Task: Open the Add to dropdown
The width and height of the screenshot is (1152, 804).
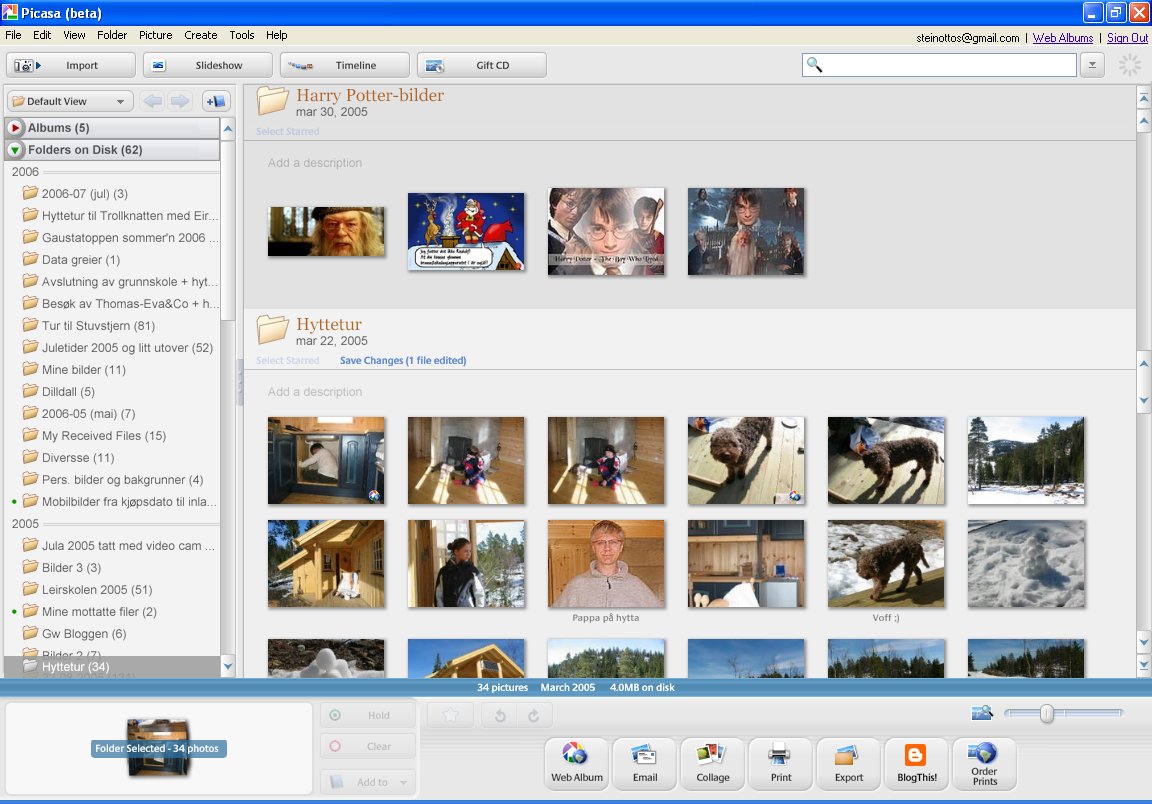Action: point(368,783)
